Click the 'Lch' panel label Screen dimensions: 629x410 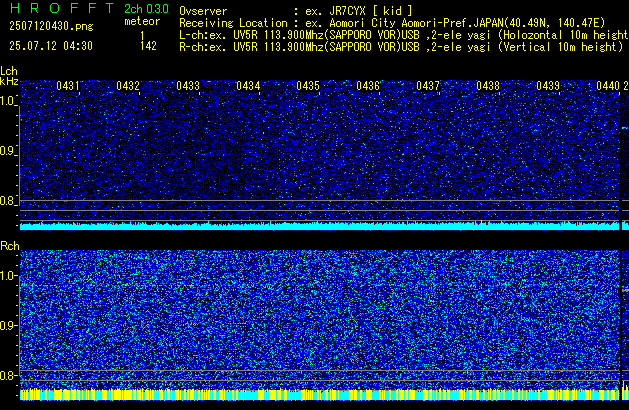point(9,71)
